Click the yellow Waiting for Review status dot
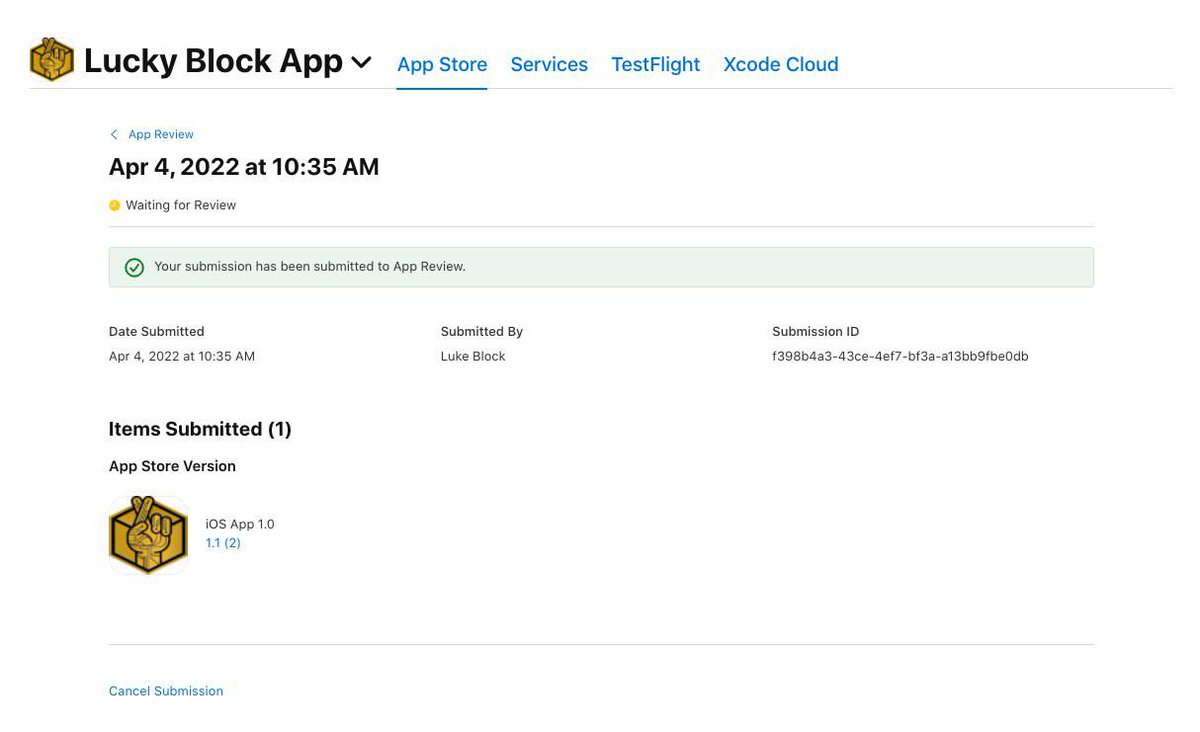 pos(114,204)
